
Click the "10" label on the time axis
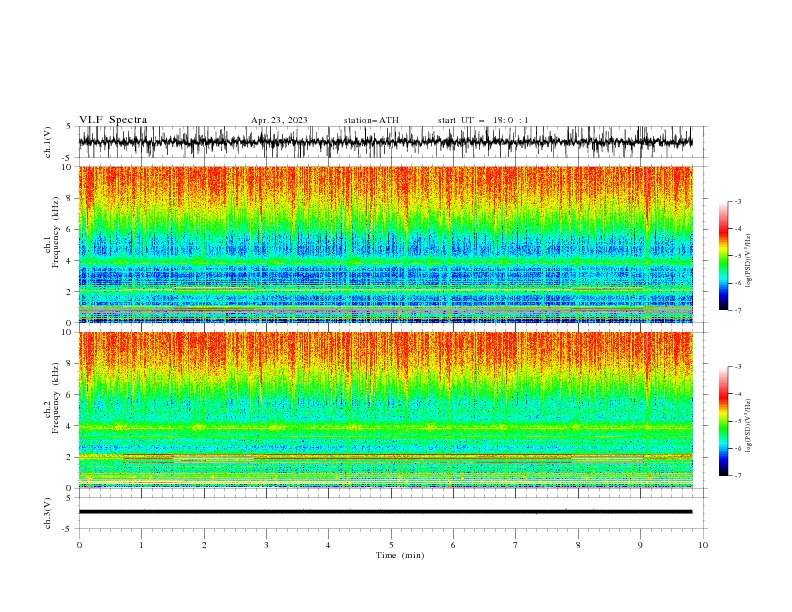(x=703, y=545)
